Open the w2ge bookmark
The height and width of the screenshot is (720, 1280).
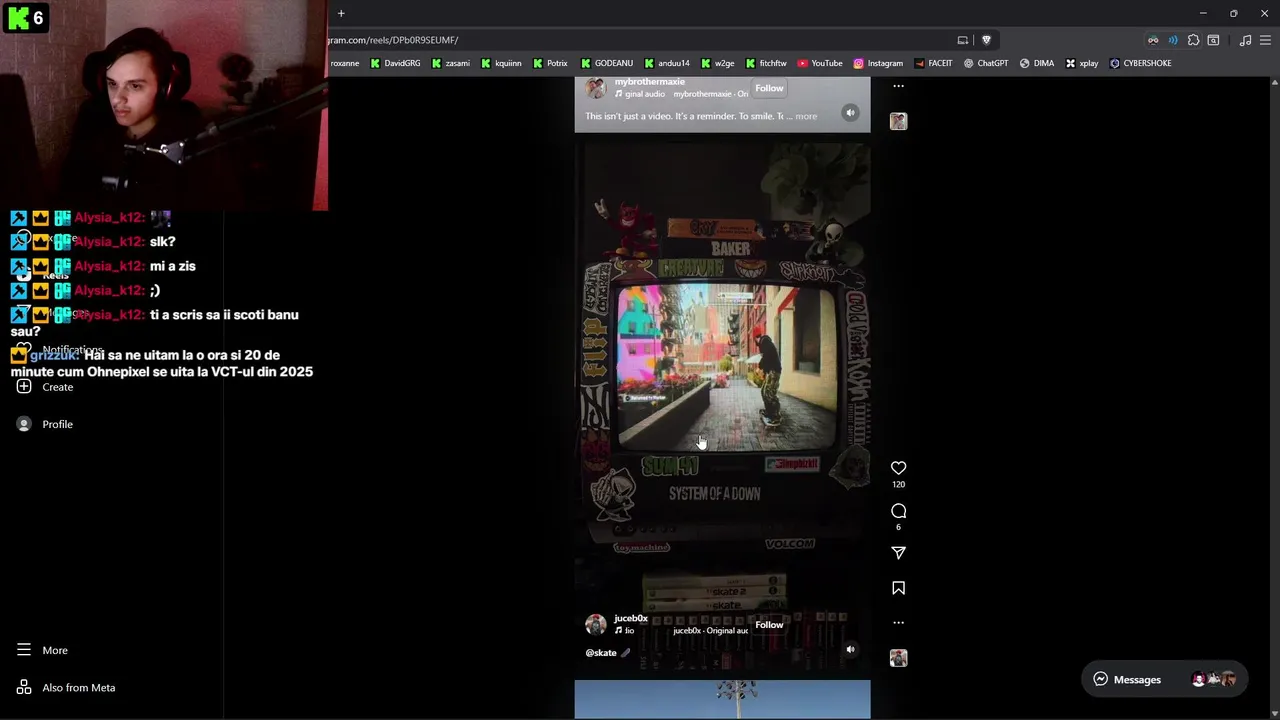[717, 63]
